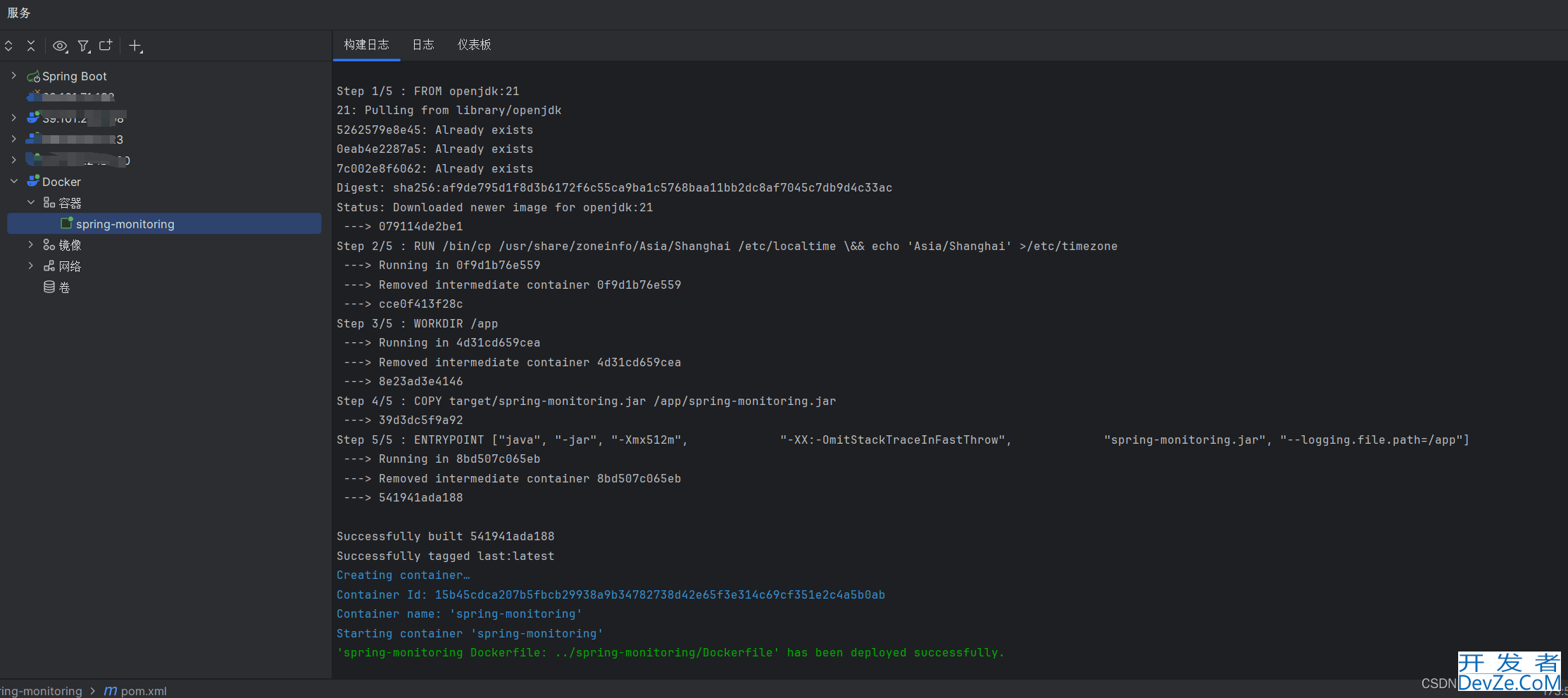1568x698 pixels.
Task: Click the 'Step 5/5 : ENTRYPOINT' line
Action: pos(903,440)
